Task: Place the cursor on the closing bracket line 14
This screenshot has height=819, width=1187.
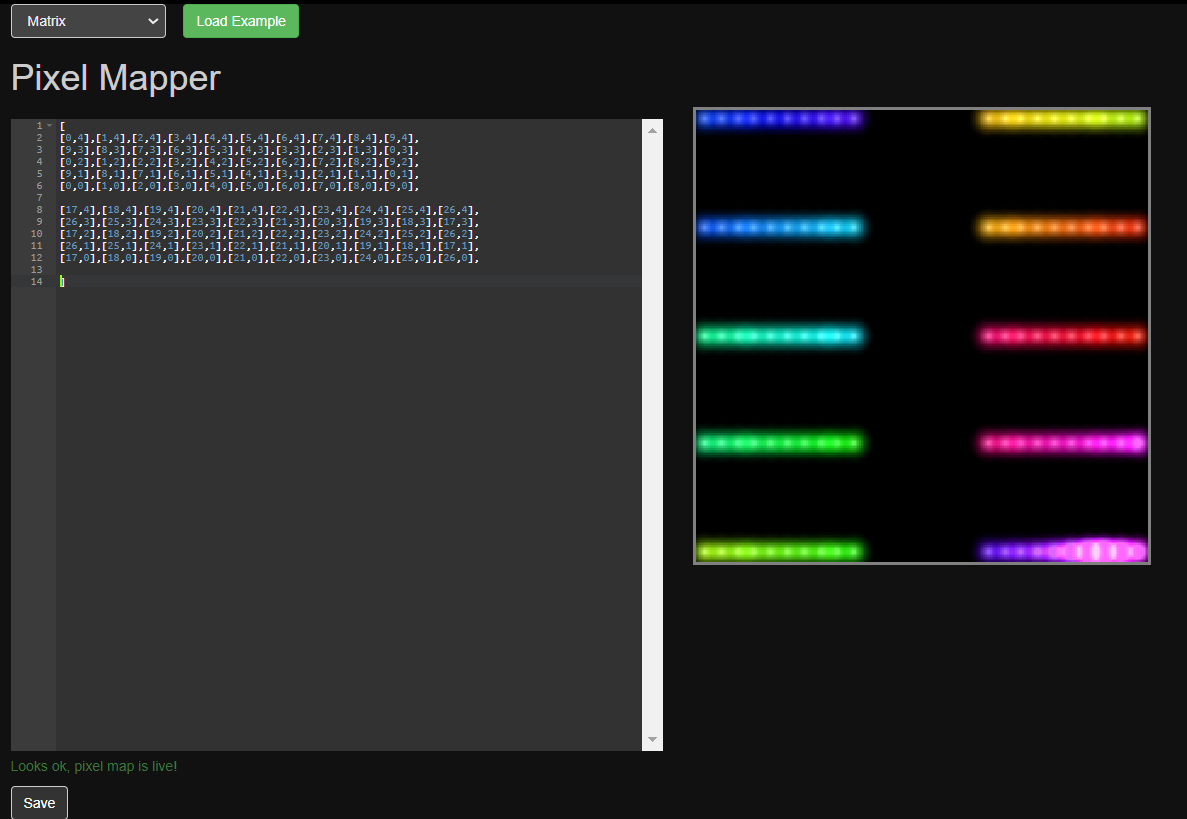Action: tap(62, 281)
